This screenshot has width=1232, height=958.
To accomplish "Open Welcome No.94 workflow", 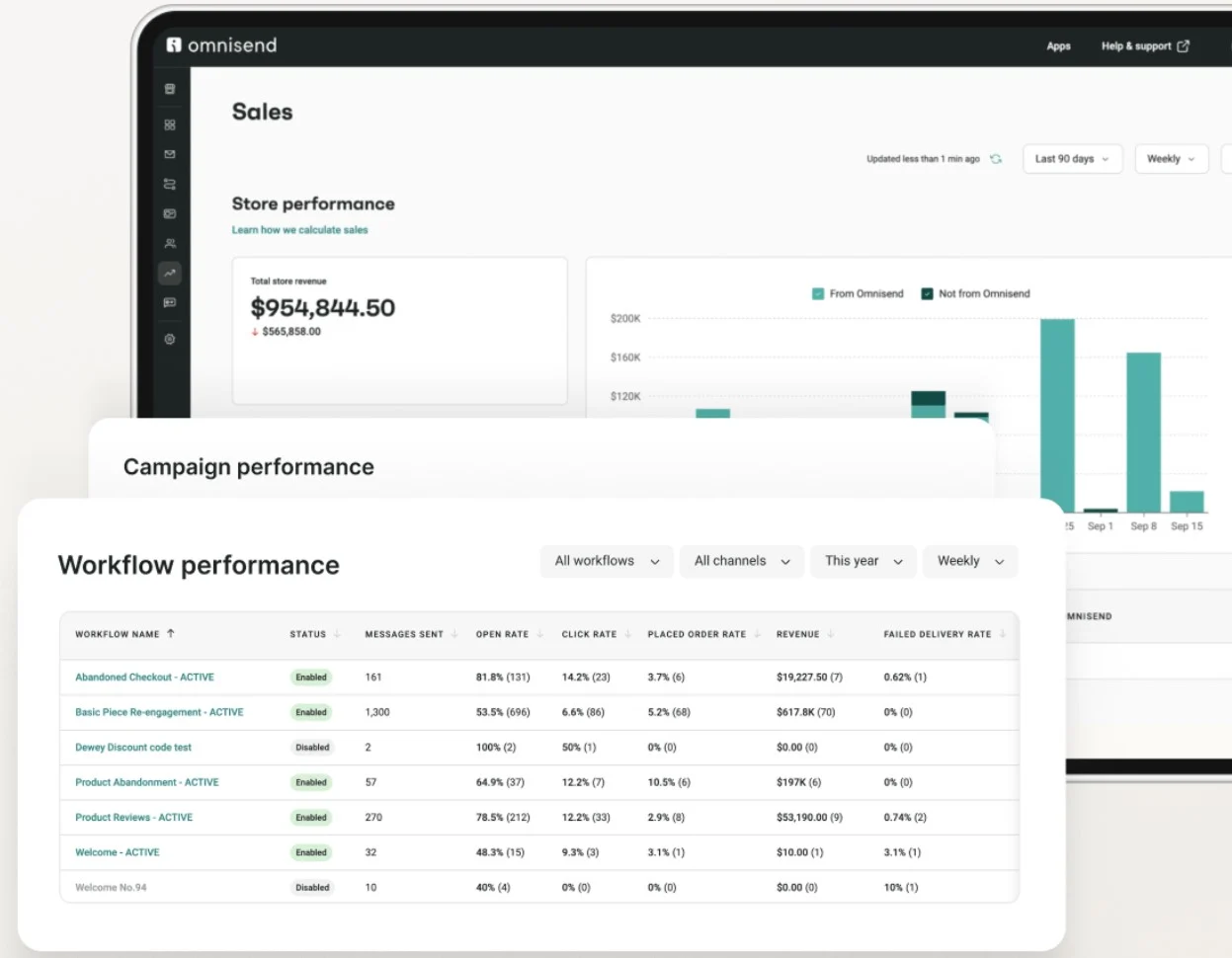I will point(111,888).
